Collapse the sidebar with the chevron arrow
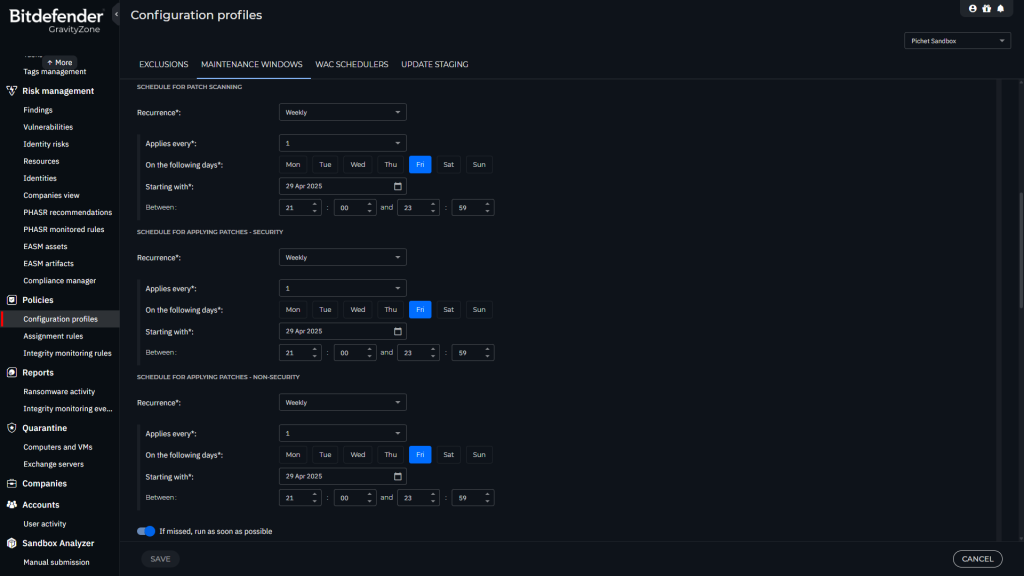Screen dimensions: 1024x576 (116, 14)
